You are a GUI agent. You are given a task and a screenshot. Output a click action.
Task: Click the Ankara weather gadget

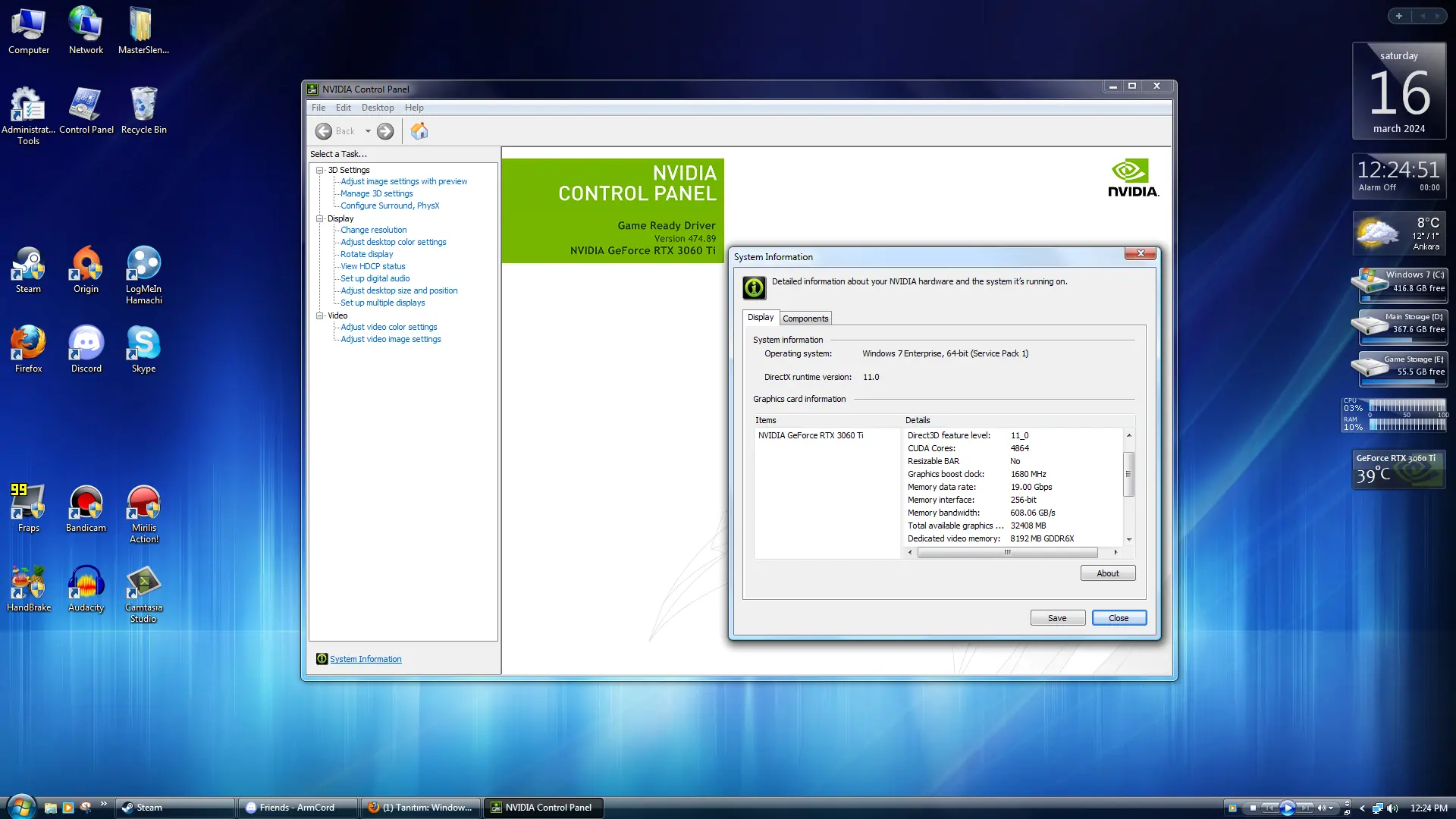[x=1399, y=234]
